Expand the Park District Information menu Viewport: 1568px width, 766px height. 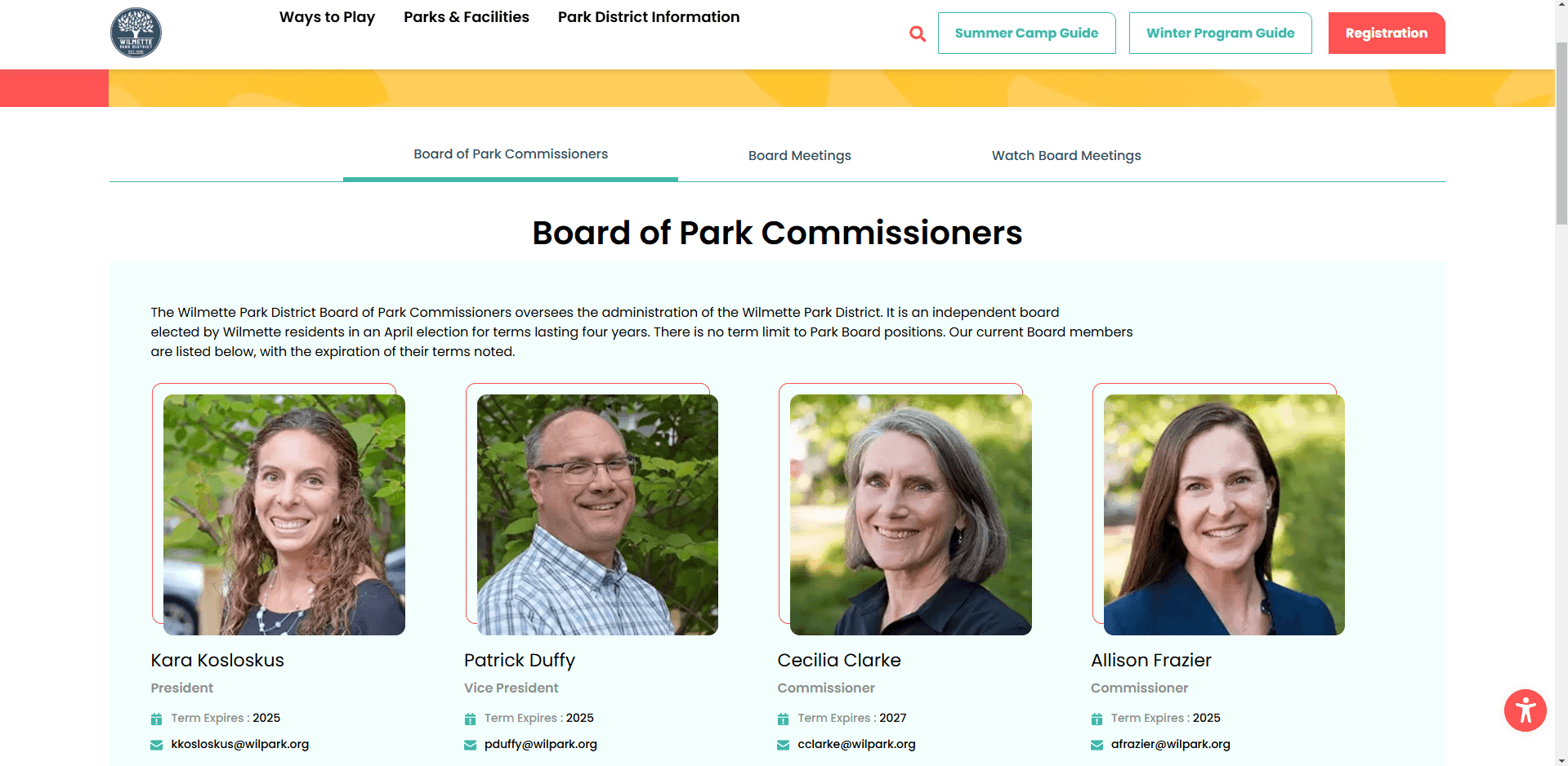[x=649, y=17]
